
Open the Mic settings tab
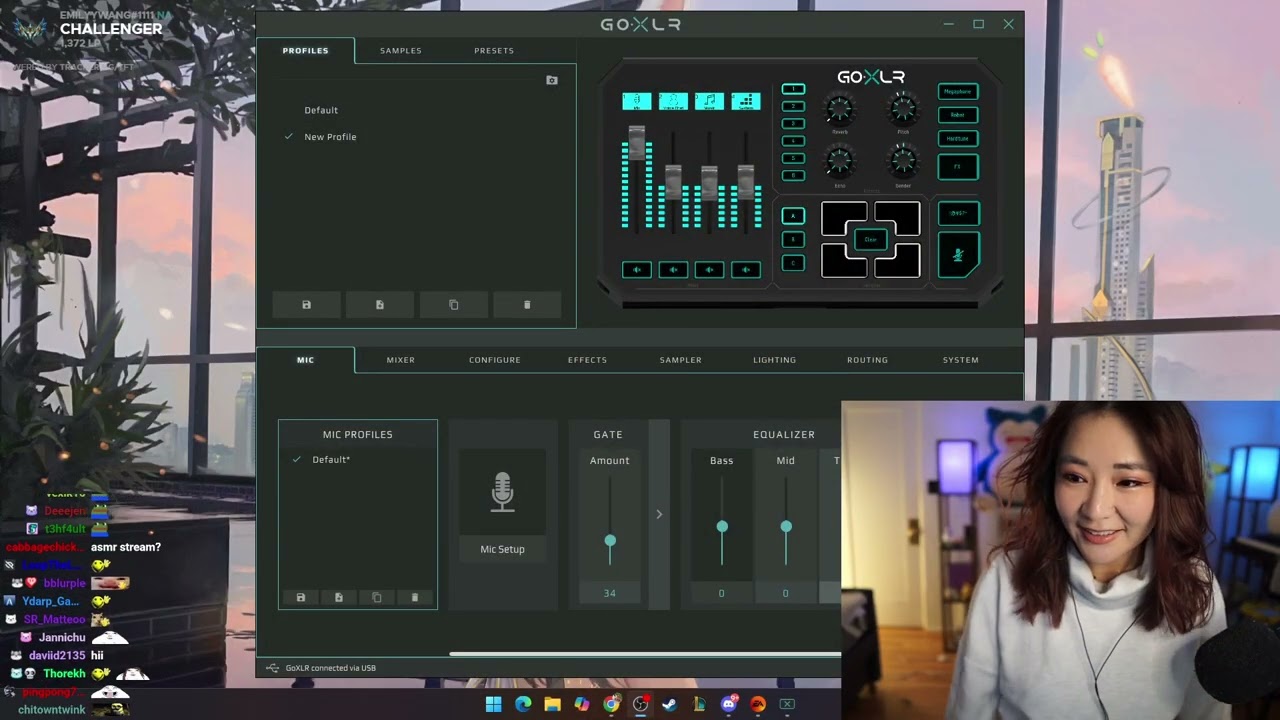tap(305, 360)
